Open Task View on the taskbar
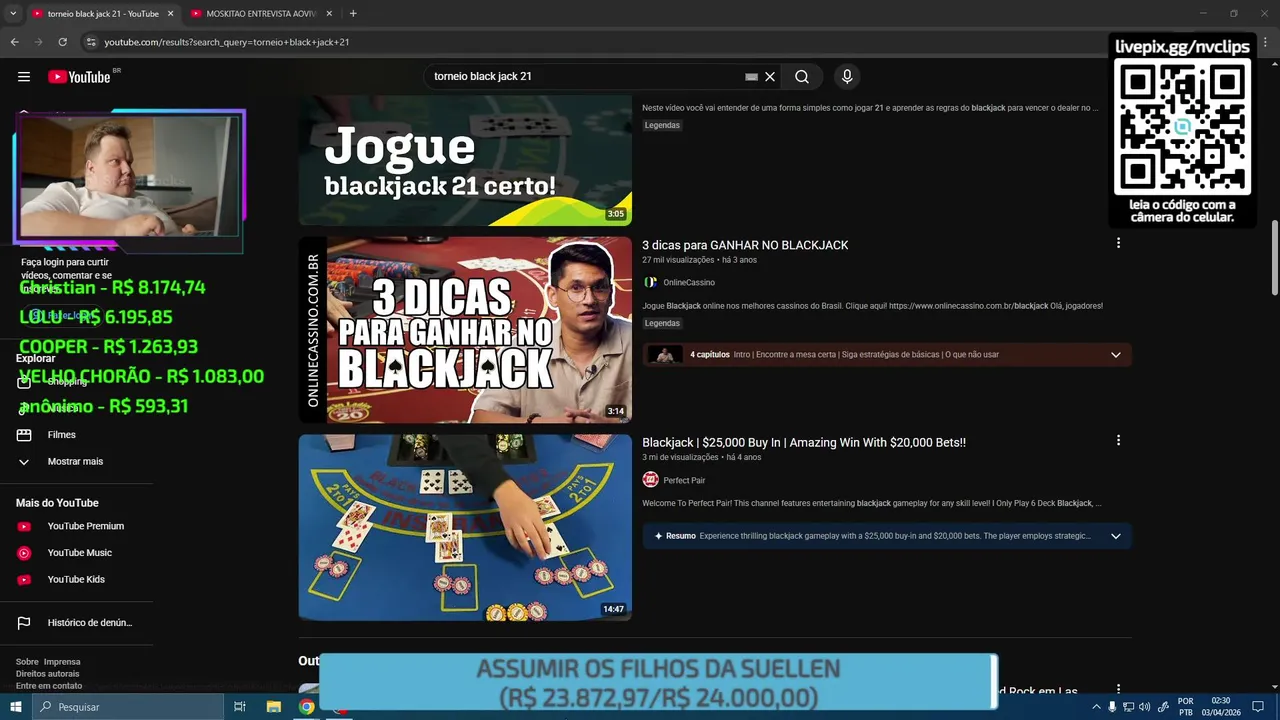The height and width of the screenshot is (720, 1280). click(240, 707)
